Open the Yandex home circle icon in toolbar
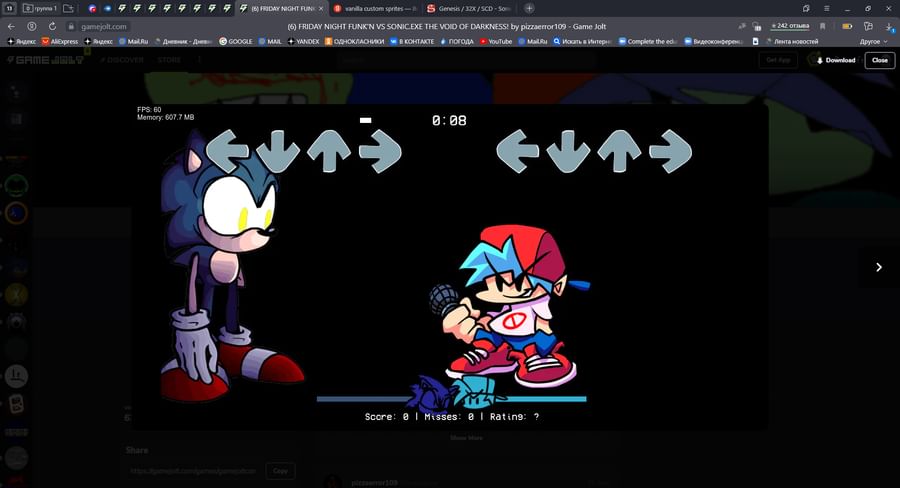This screenshot has width=900, height=488. pyautogui.click(x=32, y=26)
